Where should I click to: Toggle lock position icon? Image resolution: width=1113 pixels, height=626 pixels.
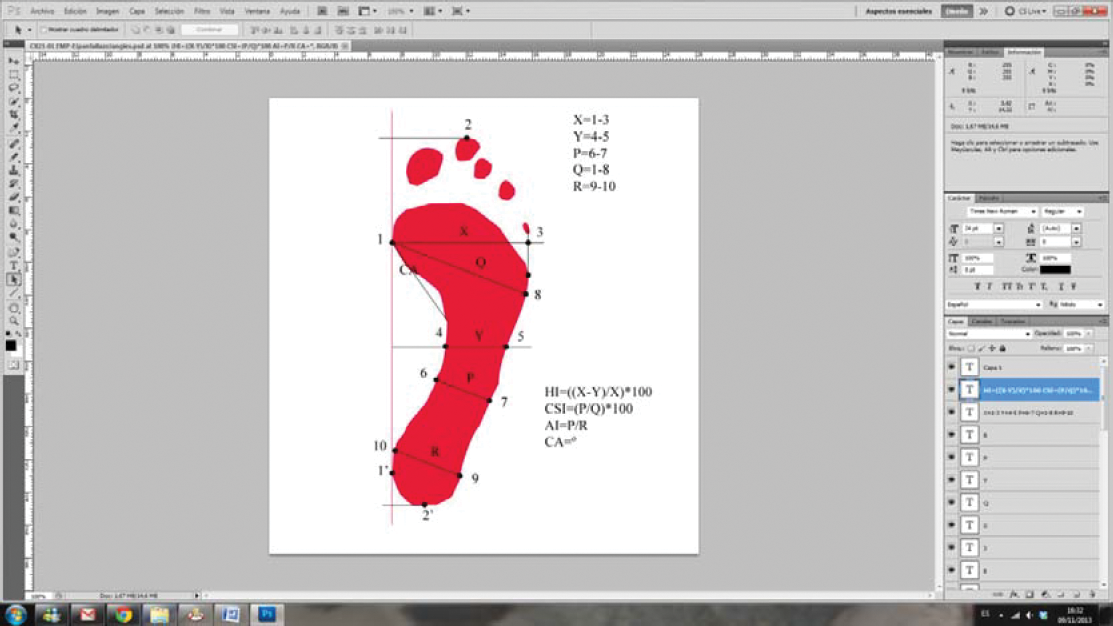tap(992, 348)
